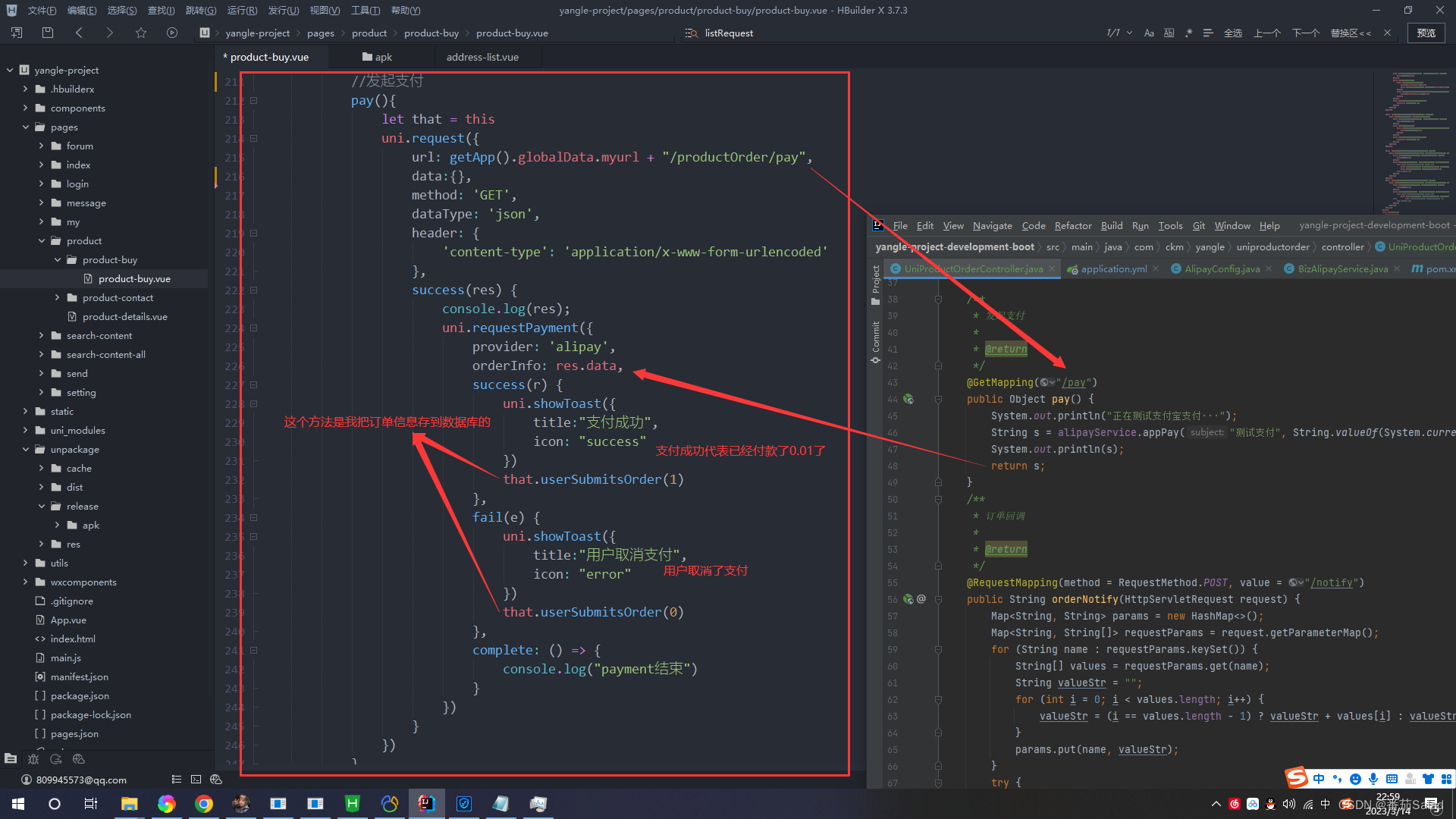Screen dimensions: 1456x819
Task: Open the 运行(R) menu
Action: [242, 11]
